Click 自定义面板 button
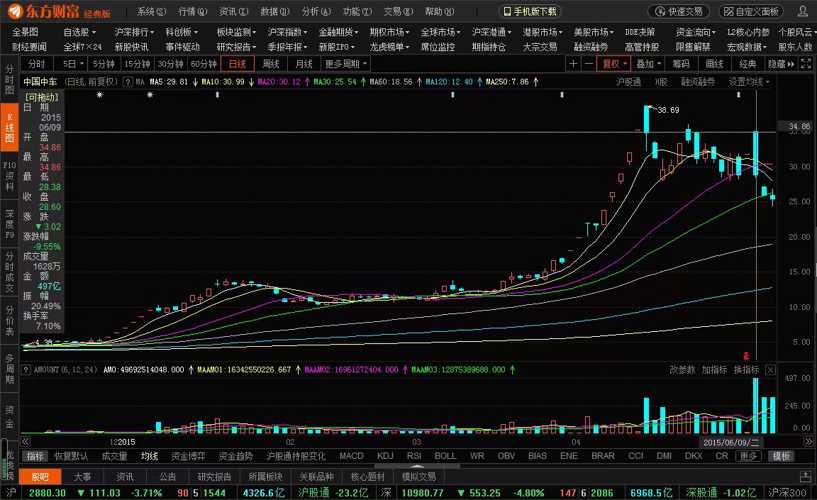The width and height of the screenshot is (817, 500). tap(752, 11)
